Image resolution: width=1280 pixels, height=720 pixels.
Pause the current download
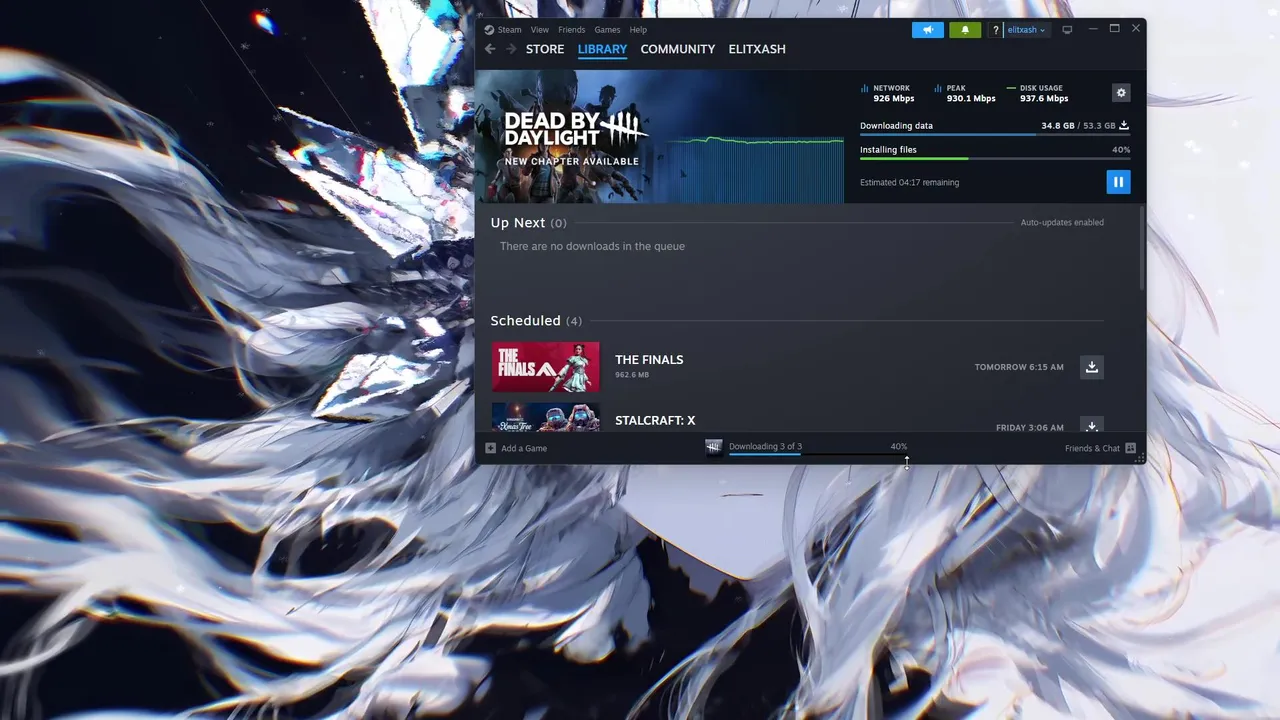1118,182
